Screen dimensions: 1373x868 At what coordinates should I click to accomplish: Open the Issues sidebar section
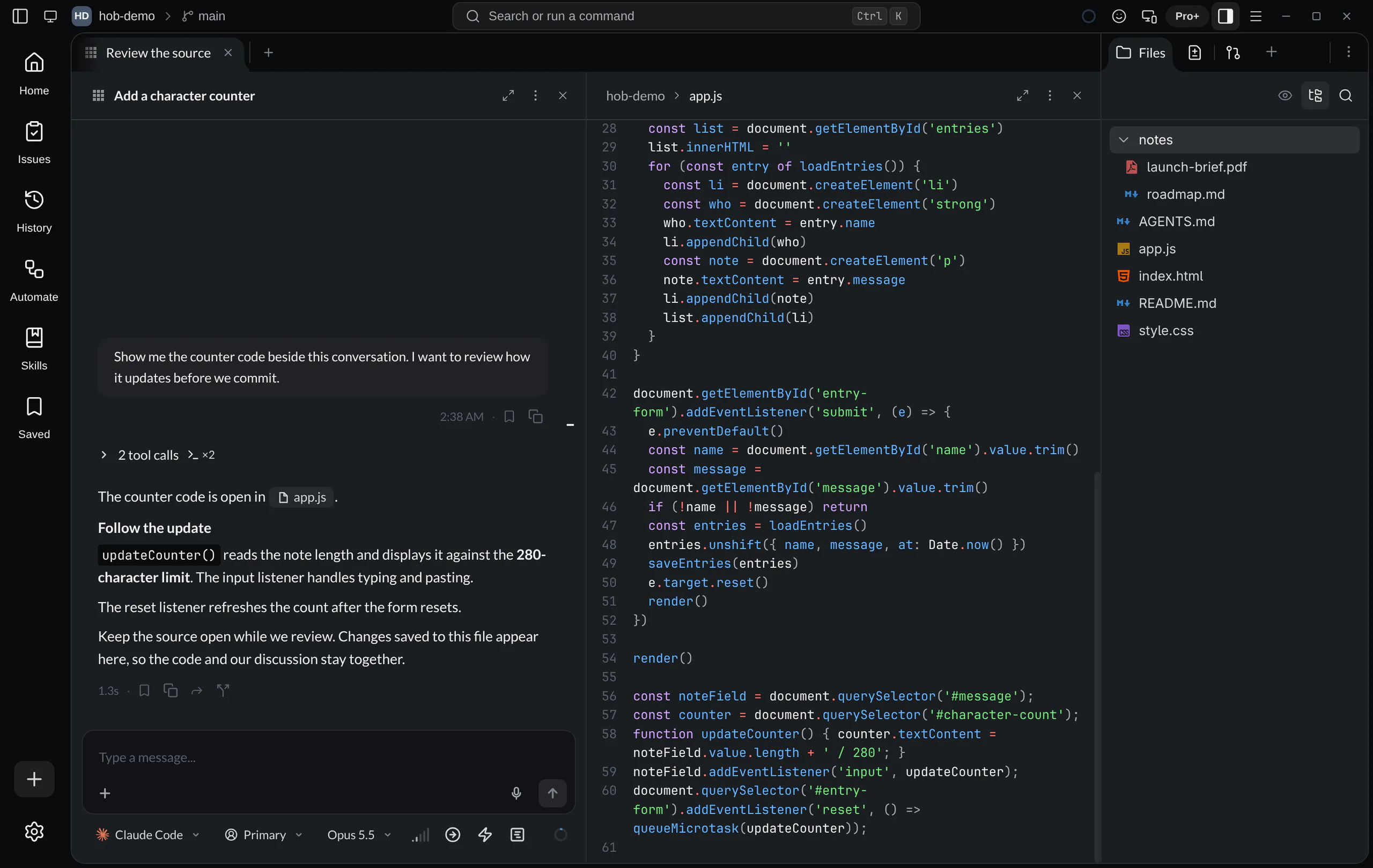click(x=34, y=143)
